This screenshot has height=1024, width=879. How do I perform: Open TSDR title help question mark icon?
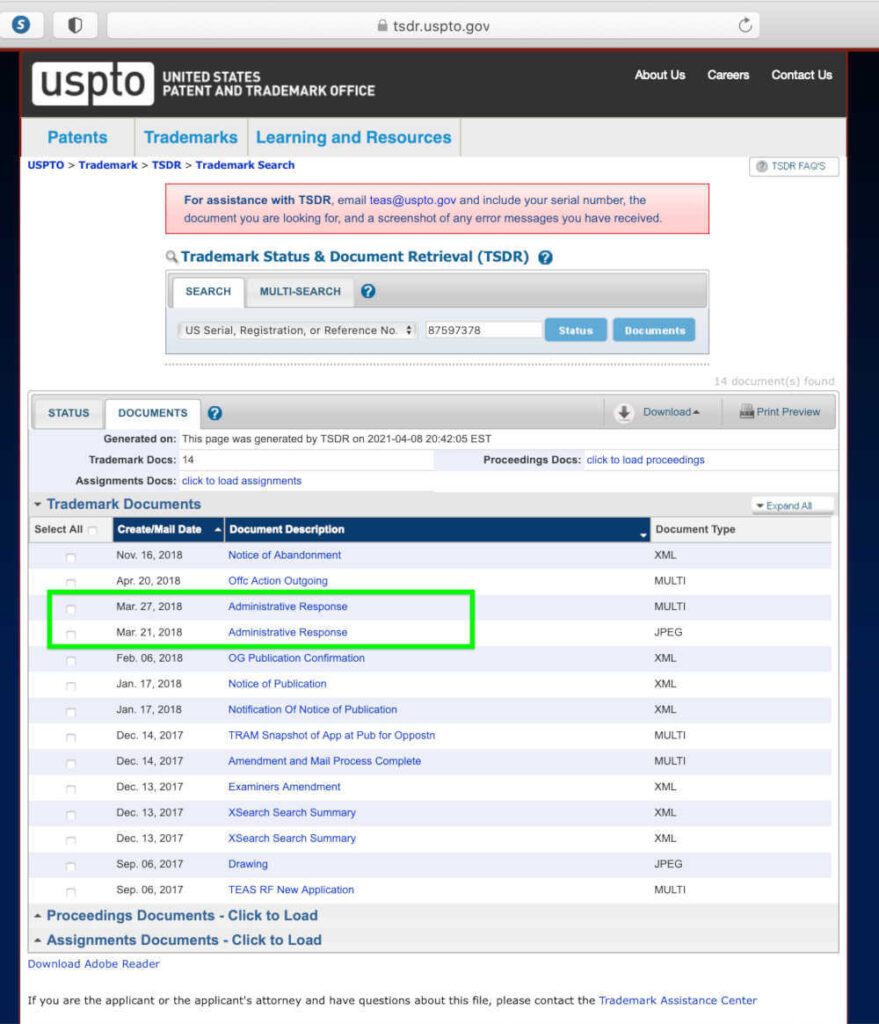pyautogui.click(x=545, y=257)
